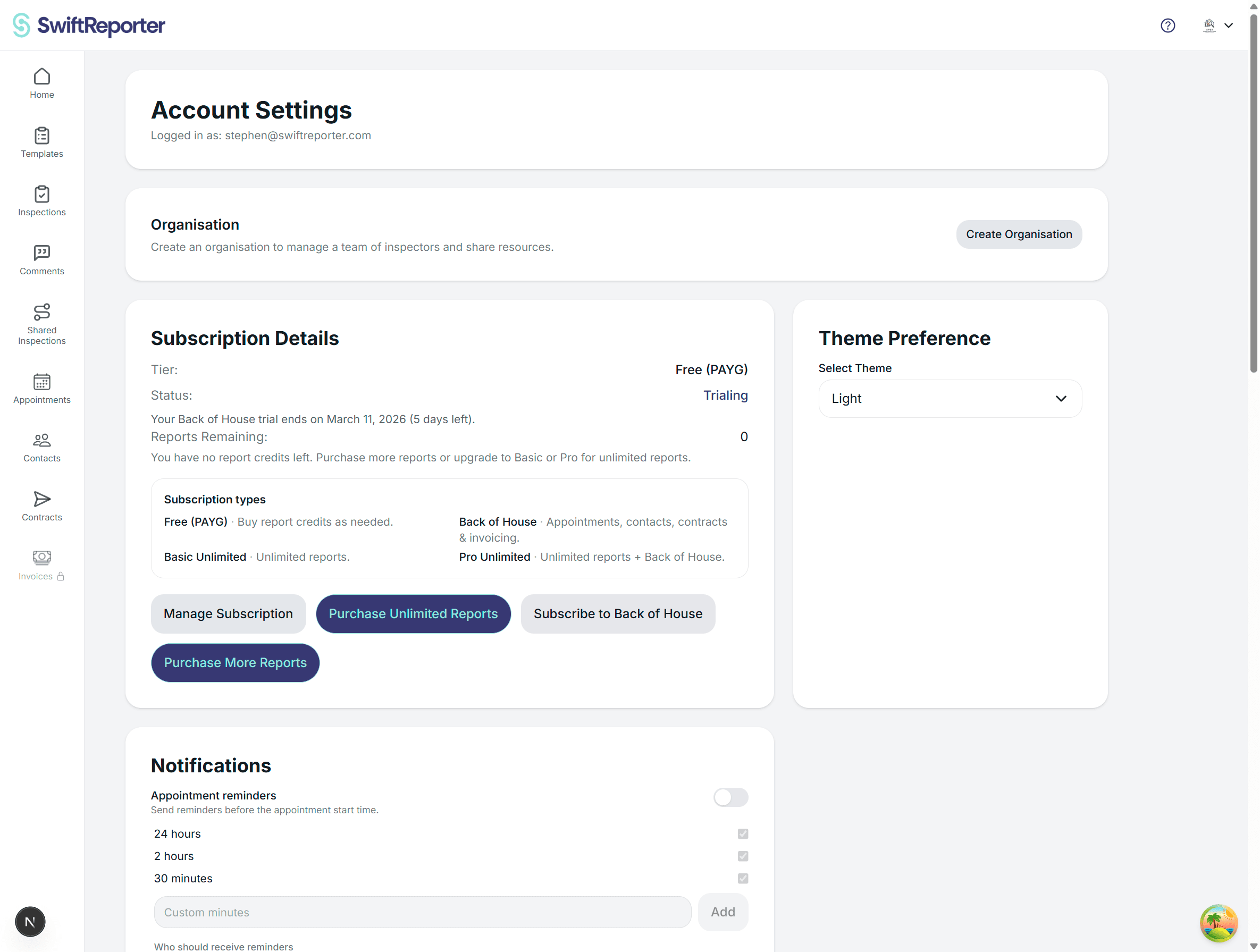Click the scrollbar down arrow

click(1253, 946)
